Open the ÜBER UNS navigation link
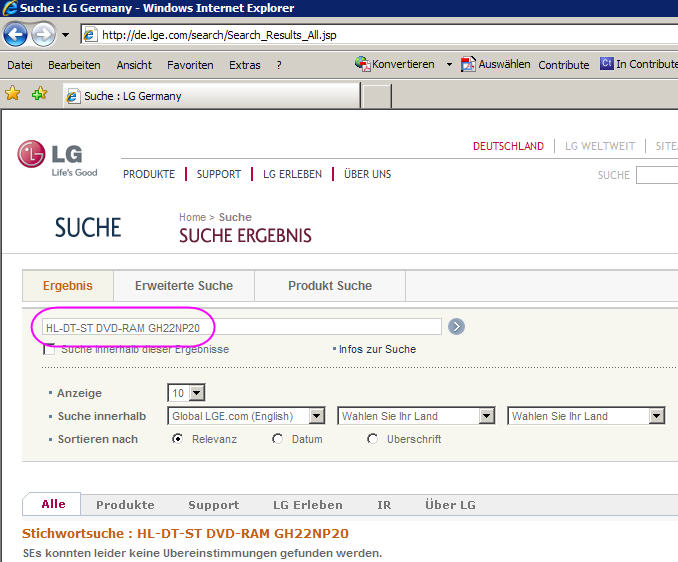The width and height of the screenshot is (678, 562). (368, 174)
